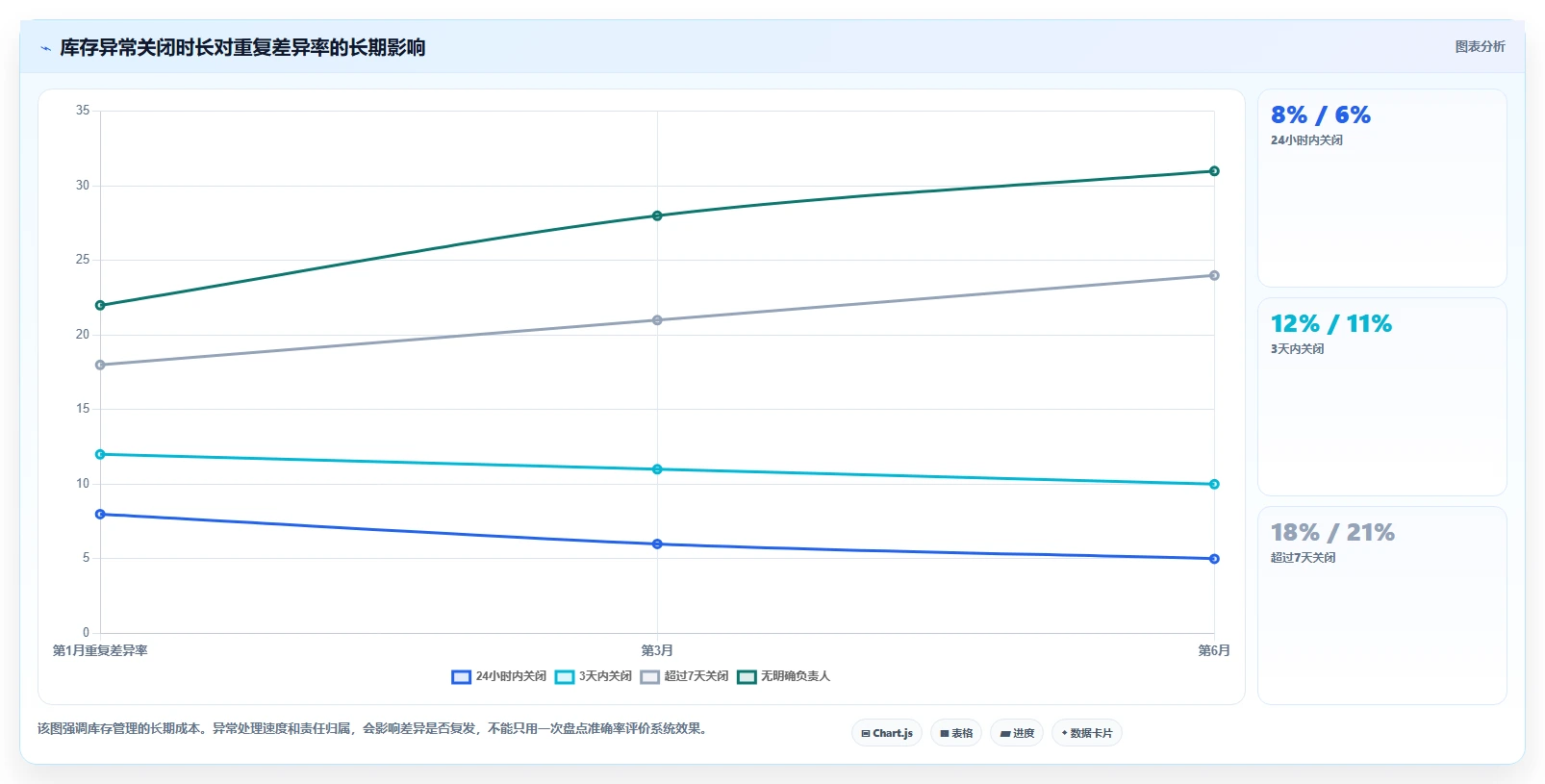
Task: Toggle the 3天内关闭 legend series
Action: point(594,676)
